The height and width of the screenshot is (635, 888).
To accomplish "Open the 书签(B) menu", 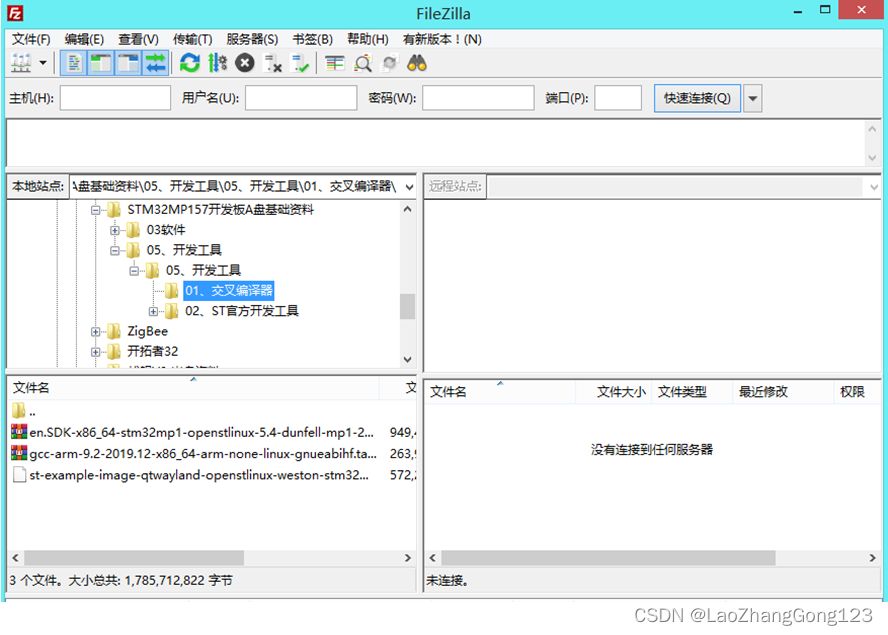I will 312,39.
